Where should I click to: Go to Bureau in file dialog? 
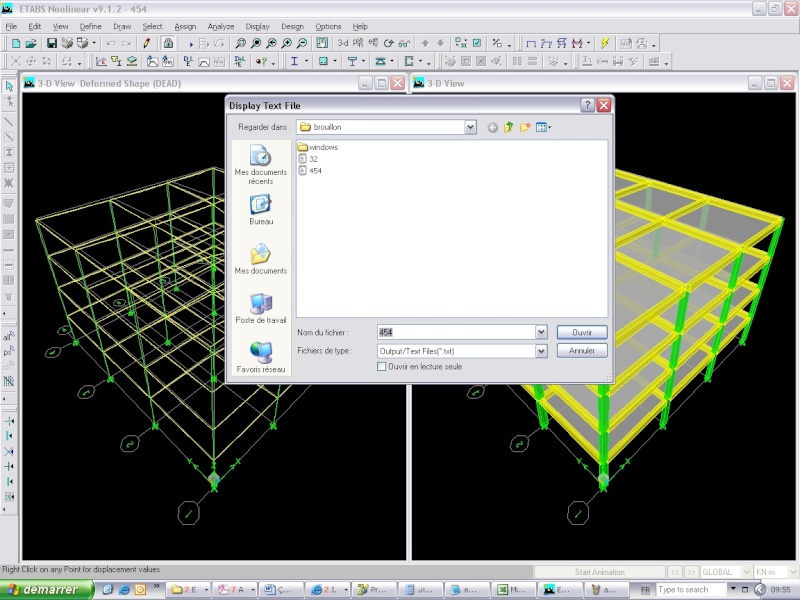(x=261, y=210)
